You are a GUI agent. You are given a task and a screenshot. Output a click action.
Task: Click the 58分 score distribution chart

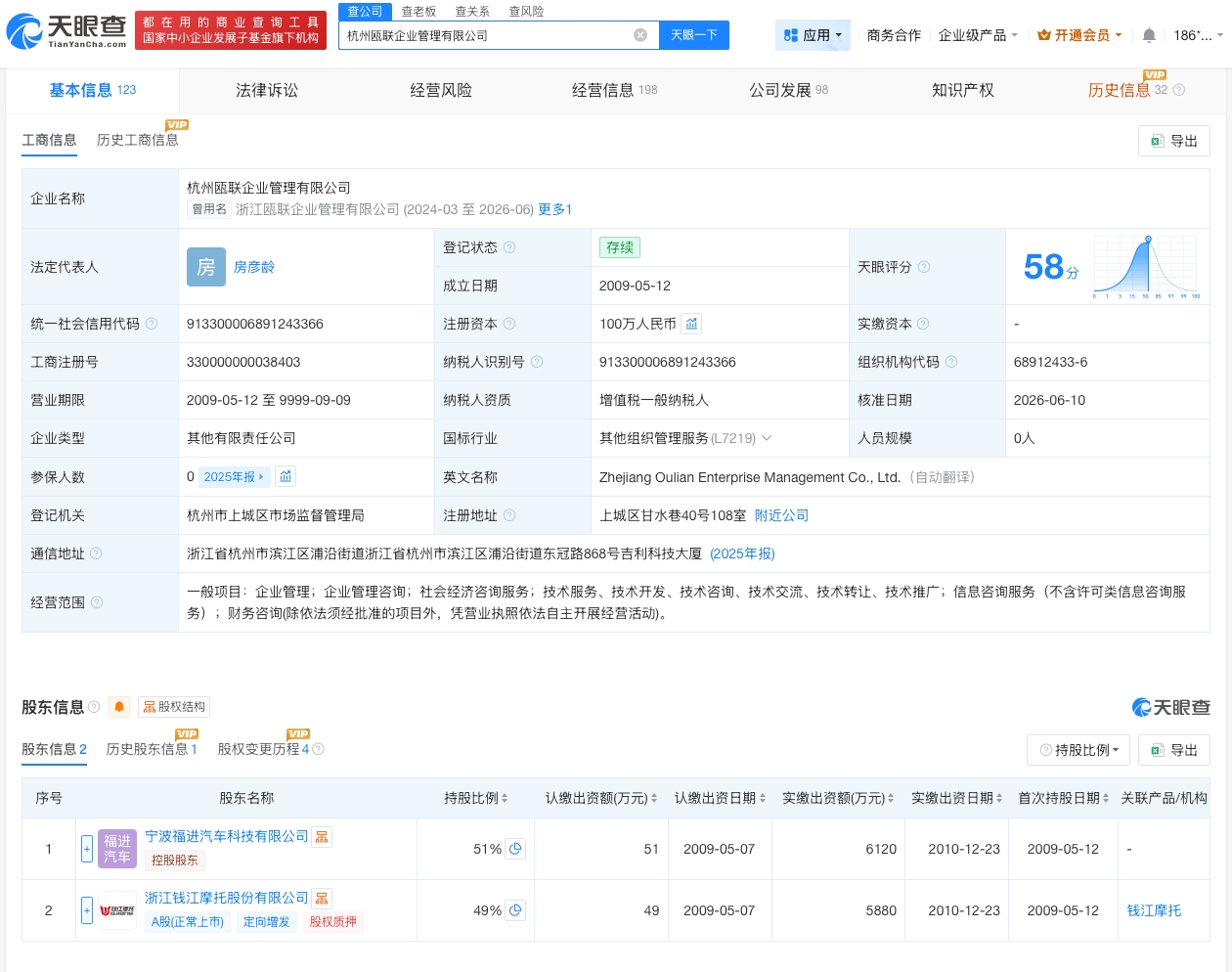[1147, 266]
